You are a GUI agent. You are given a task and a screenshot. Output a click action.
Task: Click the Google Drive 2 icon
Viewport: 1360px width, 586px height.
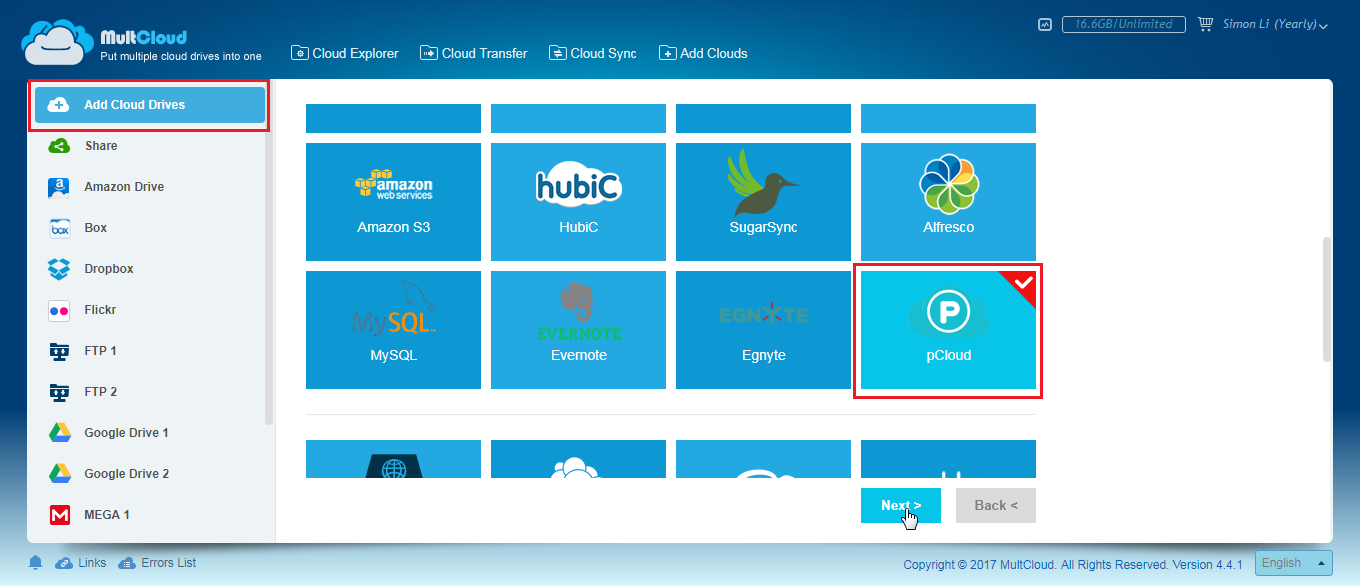[59, 474]
